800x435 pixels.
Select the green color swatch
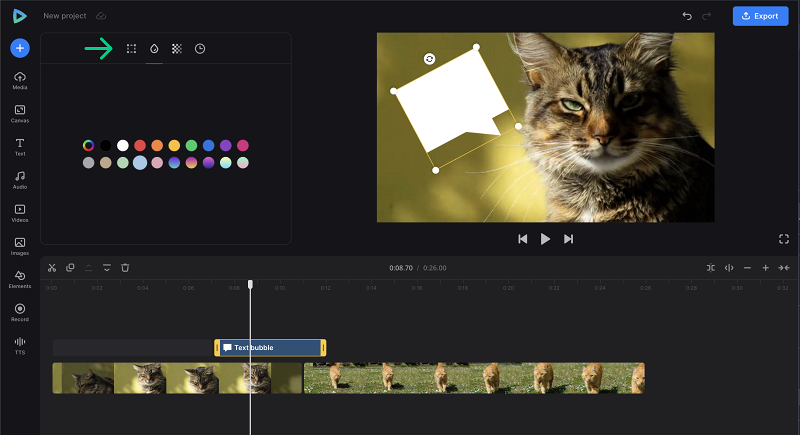191,145
